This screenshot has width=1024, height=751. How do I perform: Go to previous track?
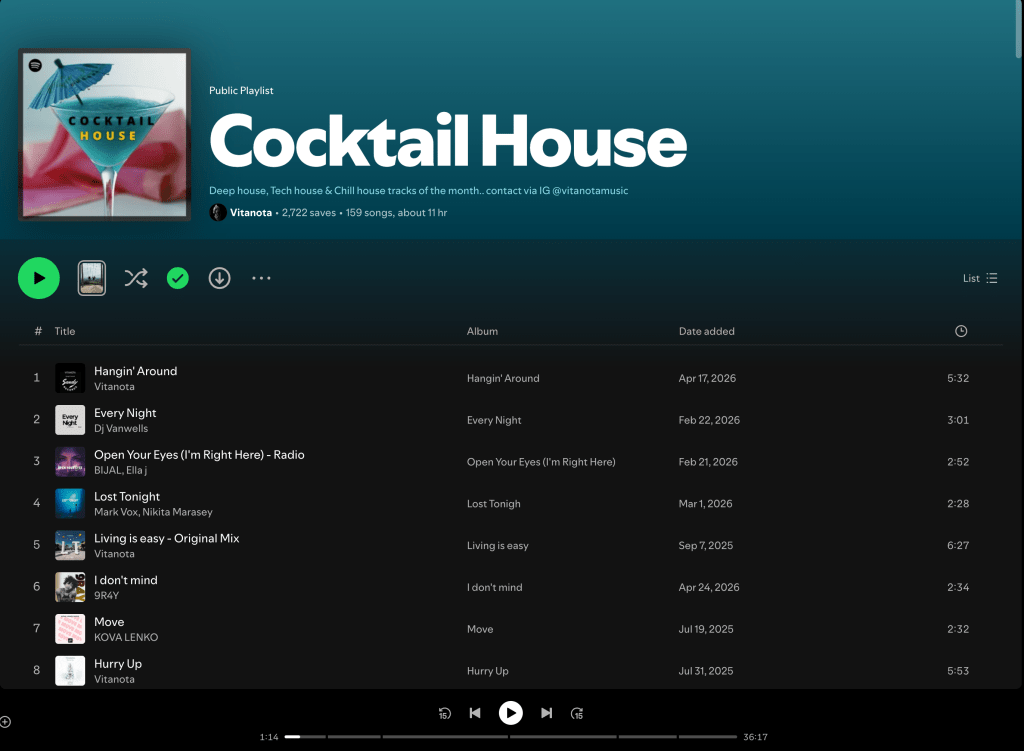(475, 713)
